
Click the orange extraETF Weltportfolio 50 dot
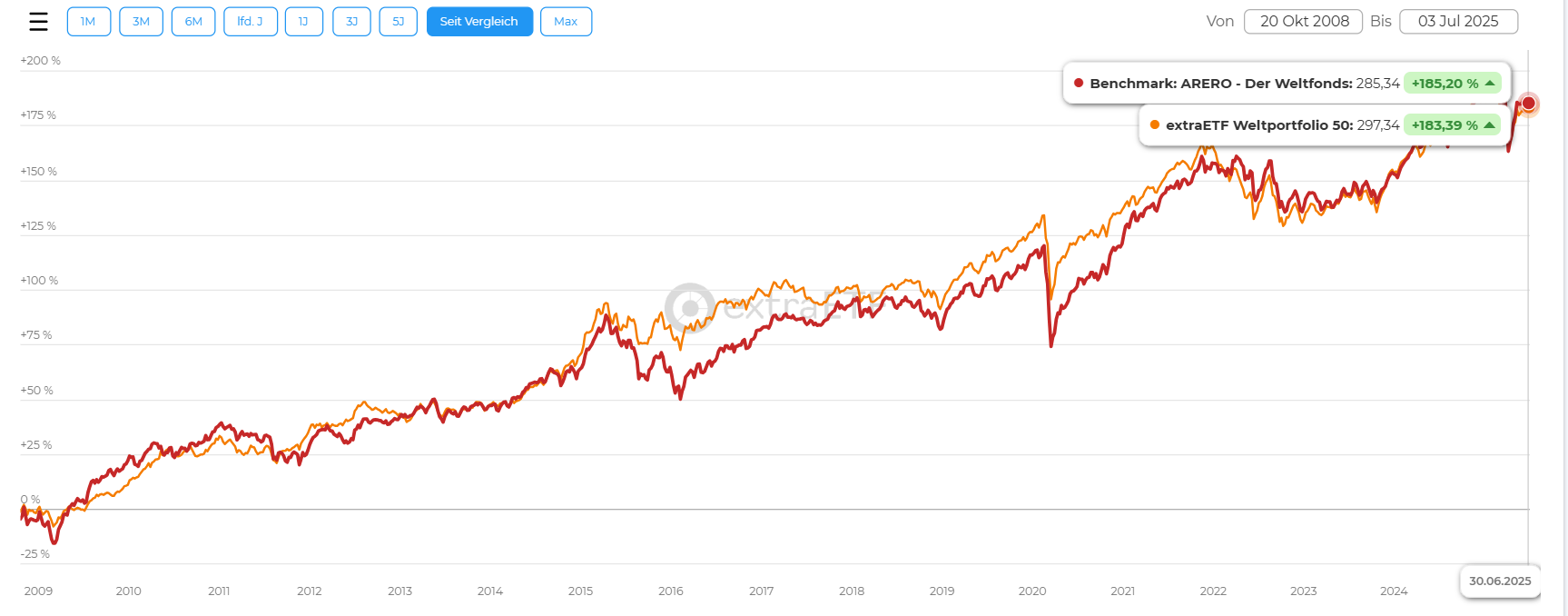[1155, 124]
